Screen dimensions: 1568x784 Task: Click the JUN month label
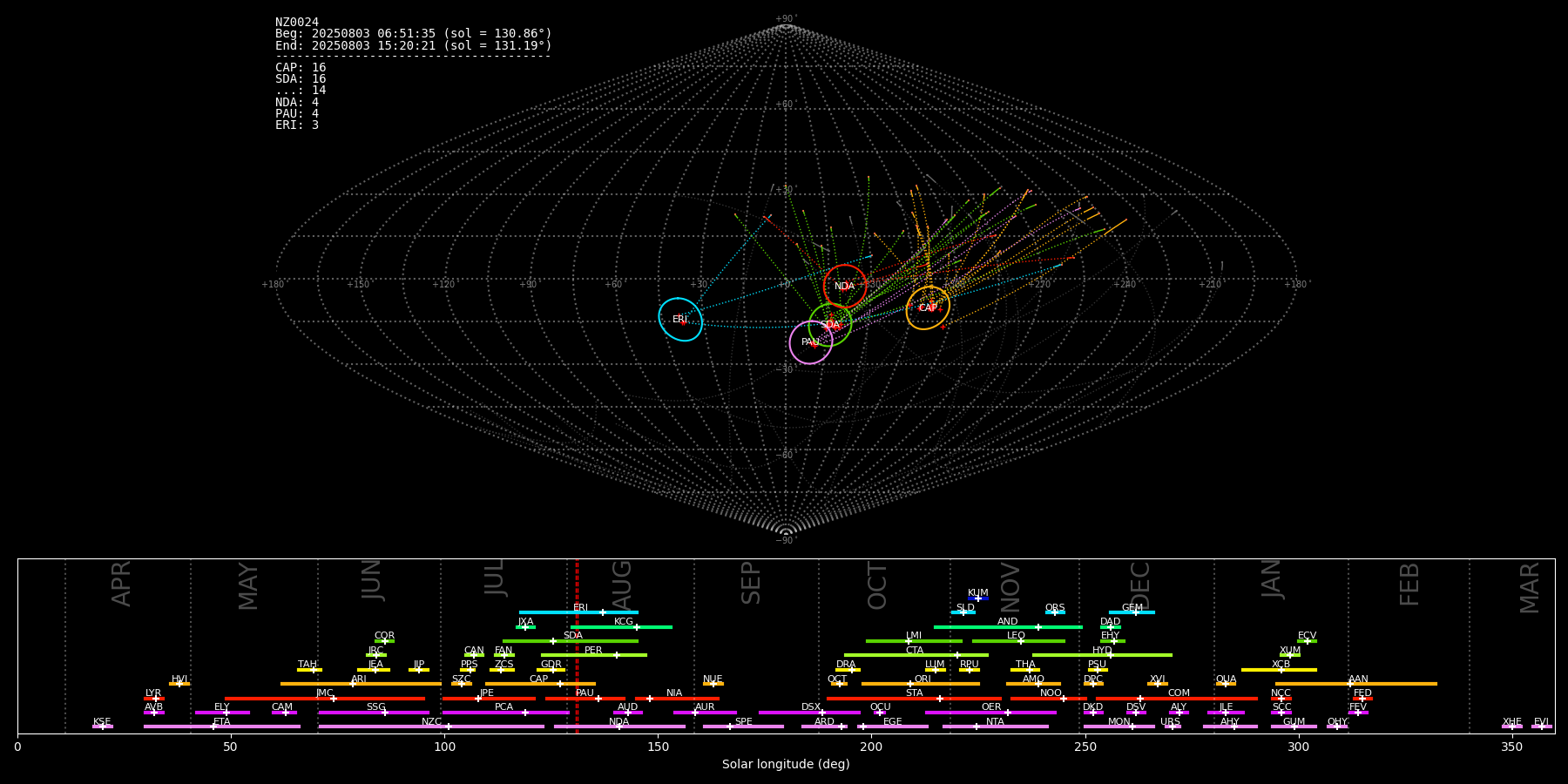tap(372, 579)
